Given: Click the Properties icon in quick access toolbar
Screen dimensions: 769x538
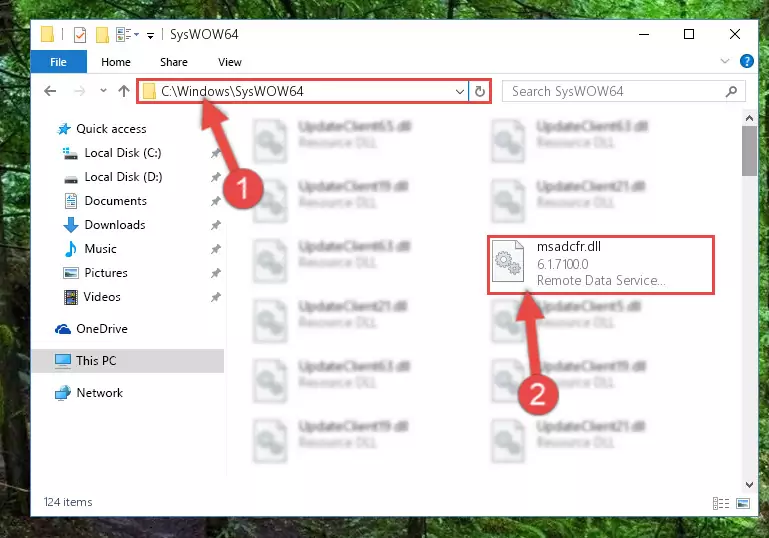Looking at the screenshot, I should [79, 35].
